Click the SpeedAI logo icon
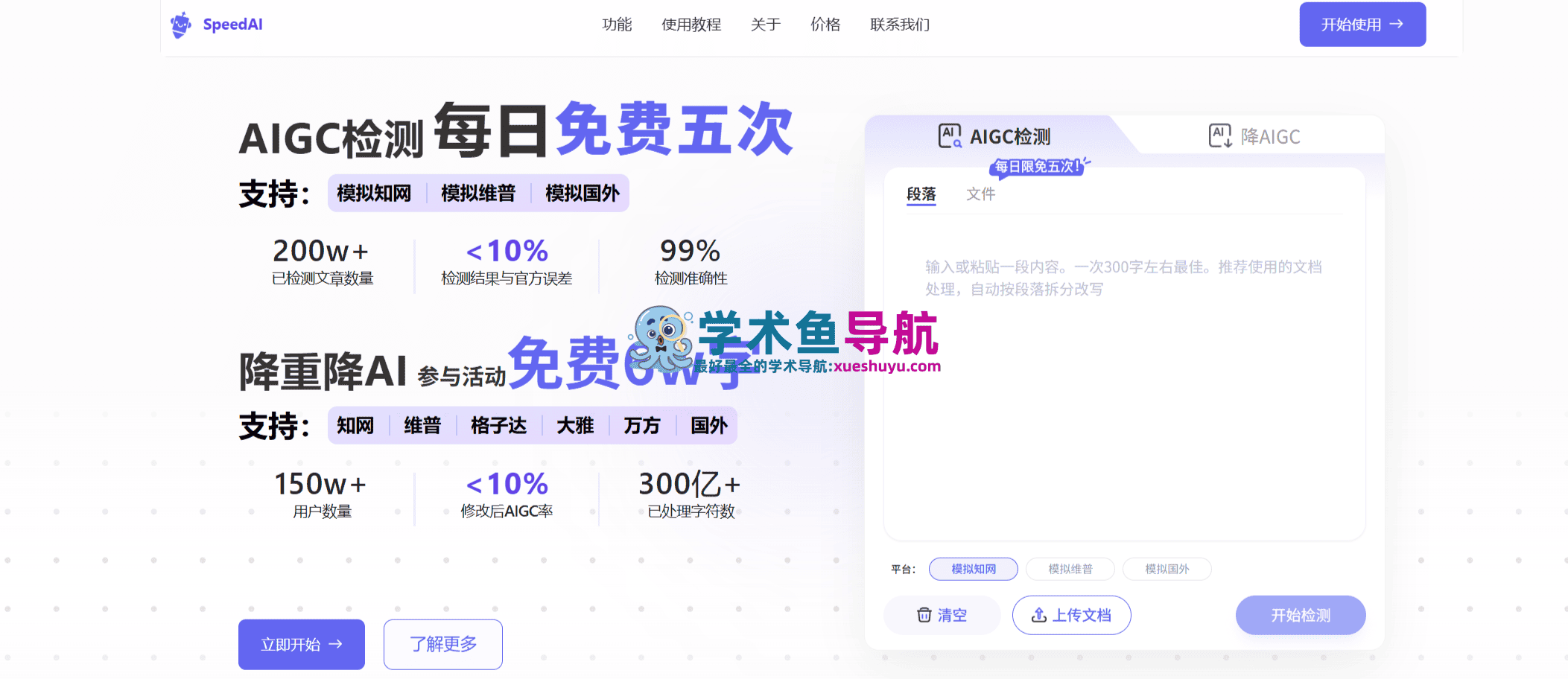 tap(181, 25)
